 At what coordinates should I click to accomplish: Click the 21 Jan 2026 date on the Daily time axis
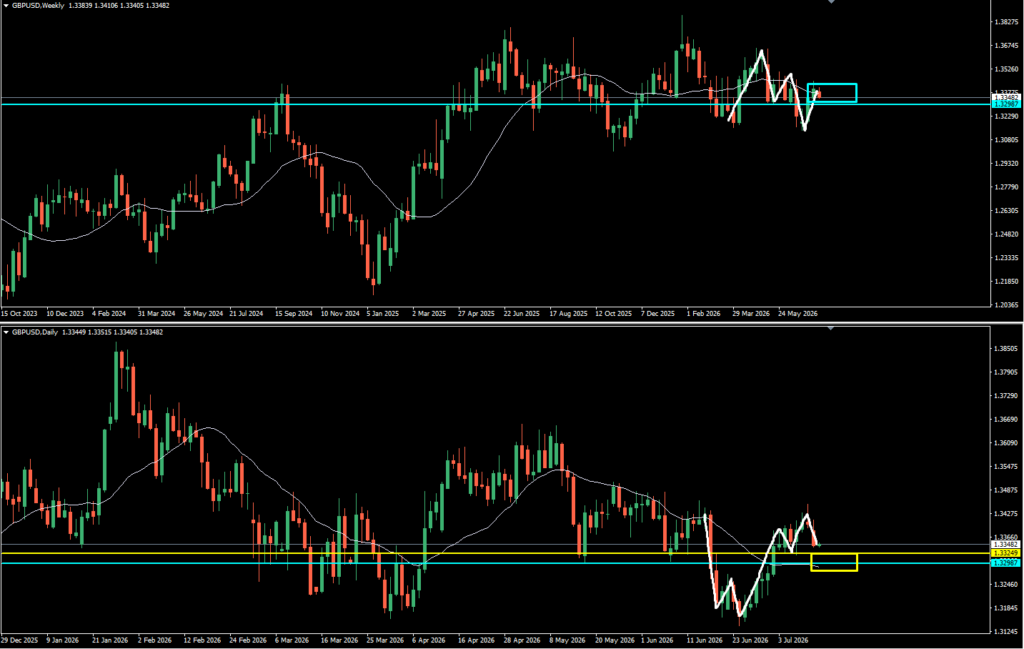click(110, 640)
